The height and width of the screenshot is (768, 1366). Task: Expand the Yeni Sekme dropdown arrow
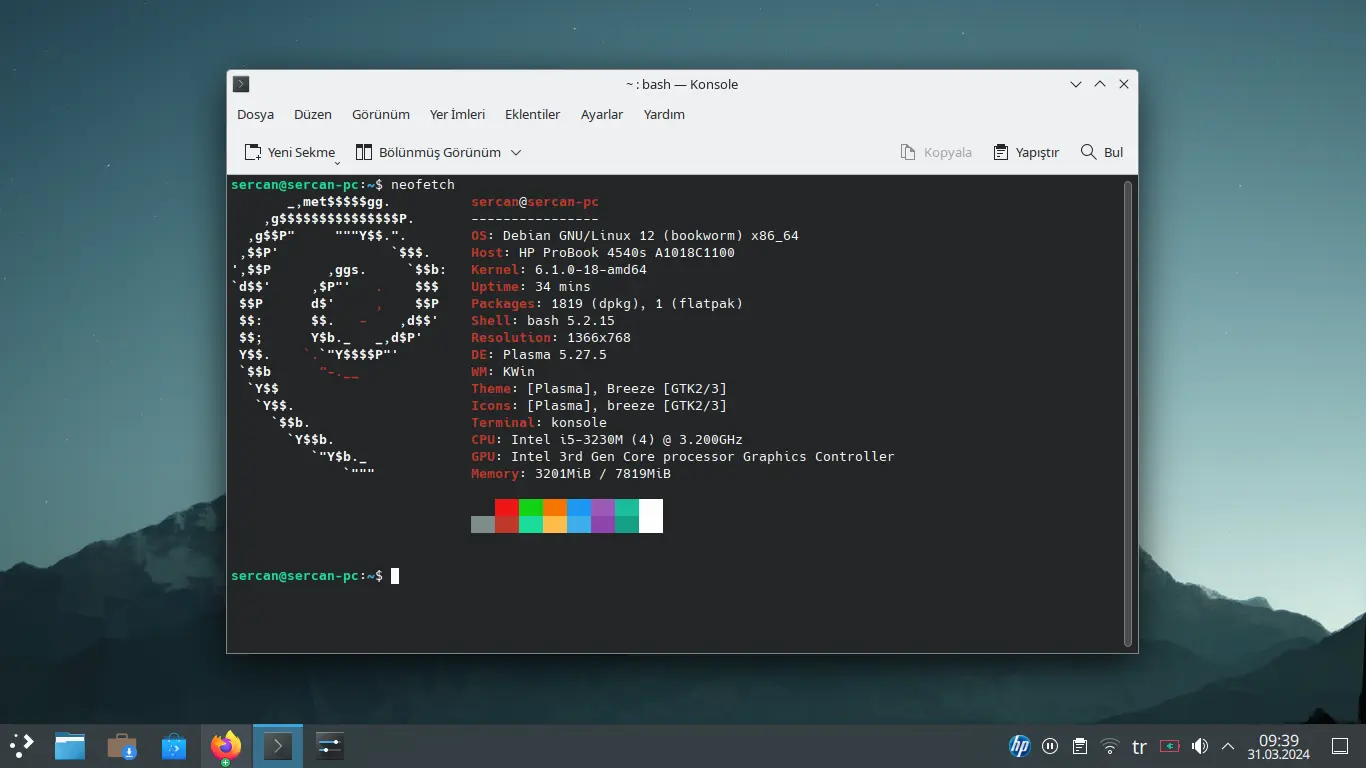pos(337,162)
